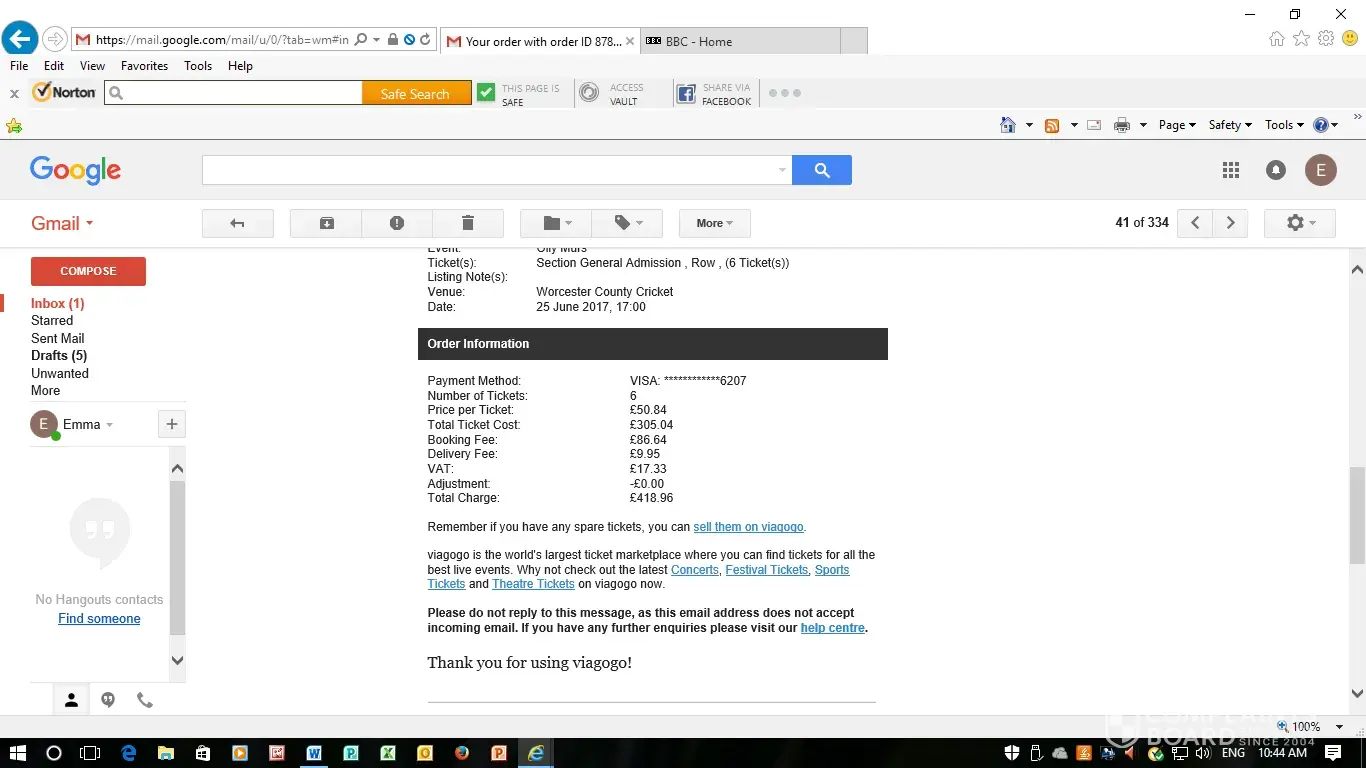Open the 'sell them on viagogo' link
Viewport: 1366px width, 768px height.
click(x=748, y=527)
